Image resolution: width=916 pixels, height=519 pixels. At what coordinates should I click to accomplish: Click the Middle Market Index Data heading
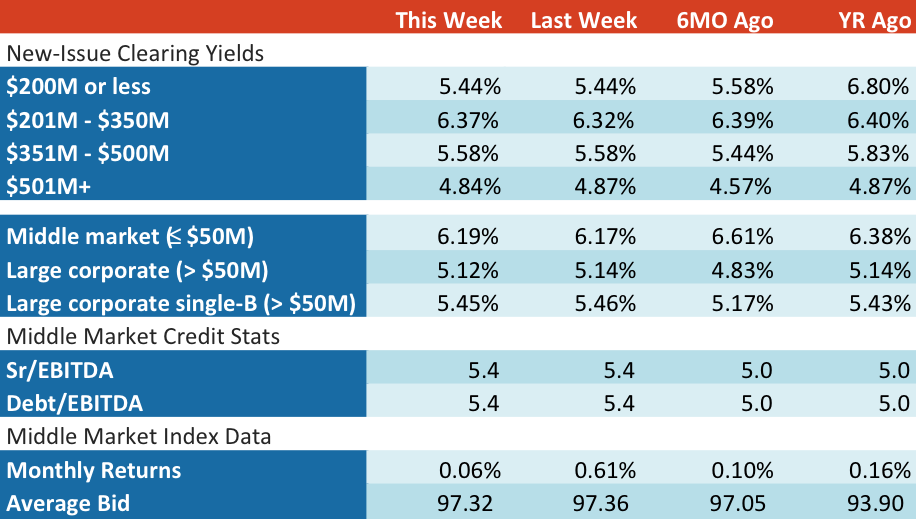(x=138, y=437)
